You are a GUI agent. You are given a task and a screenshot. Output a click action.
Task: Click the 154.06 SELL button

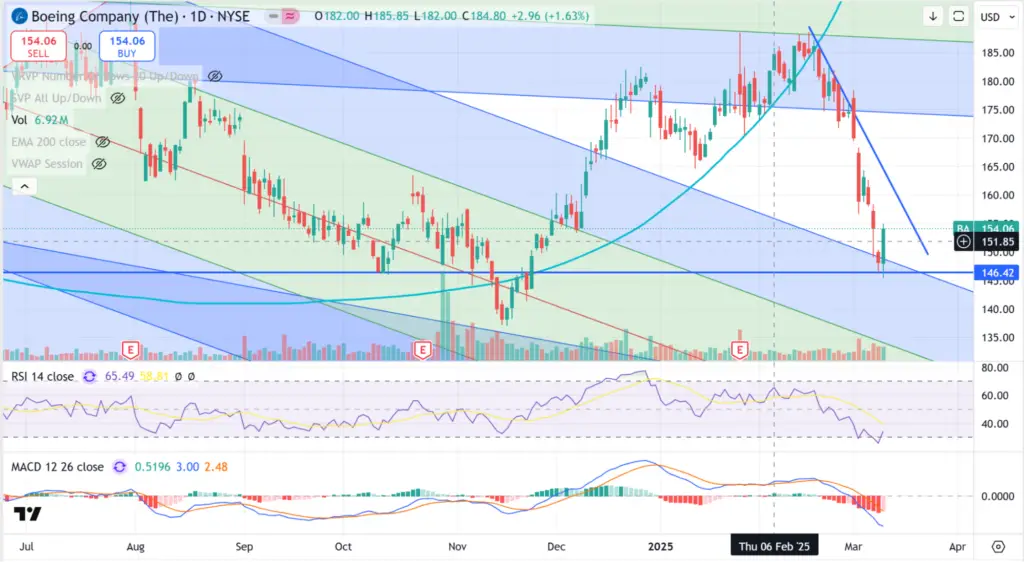[39, 46]
